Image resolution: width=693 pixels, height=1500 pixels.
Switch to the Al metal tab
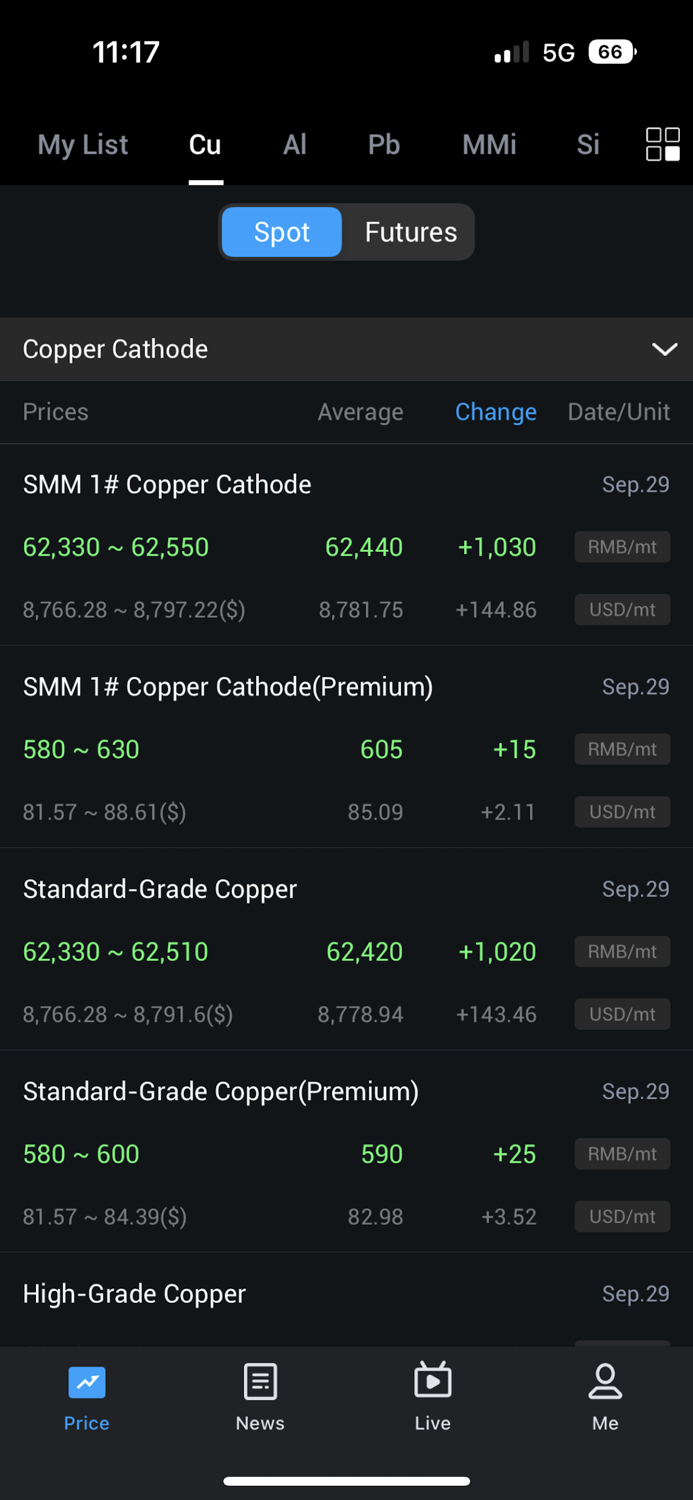(x=294, y=144)
